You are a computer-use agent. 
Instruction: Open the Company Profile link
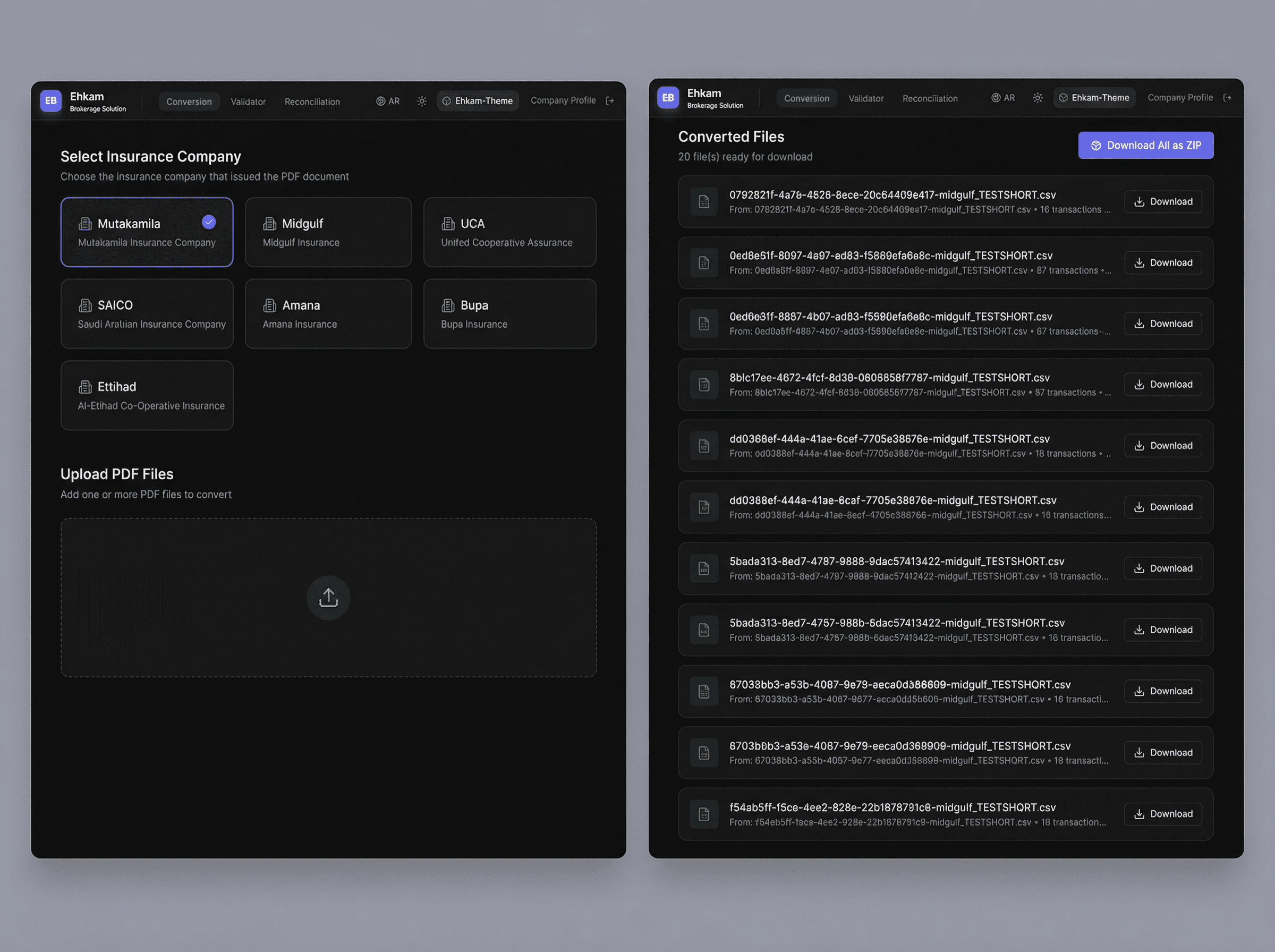click(563, 100)
